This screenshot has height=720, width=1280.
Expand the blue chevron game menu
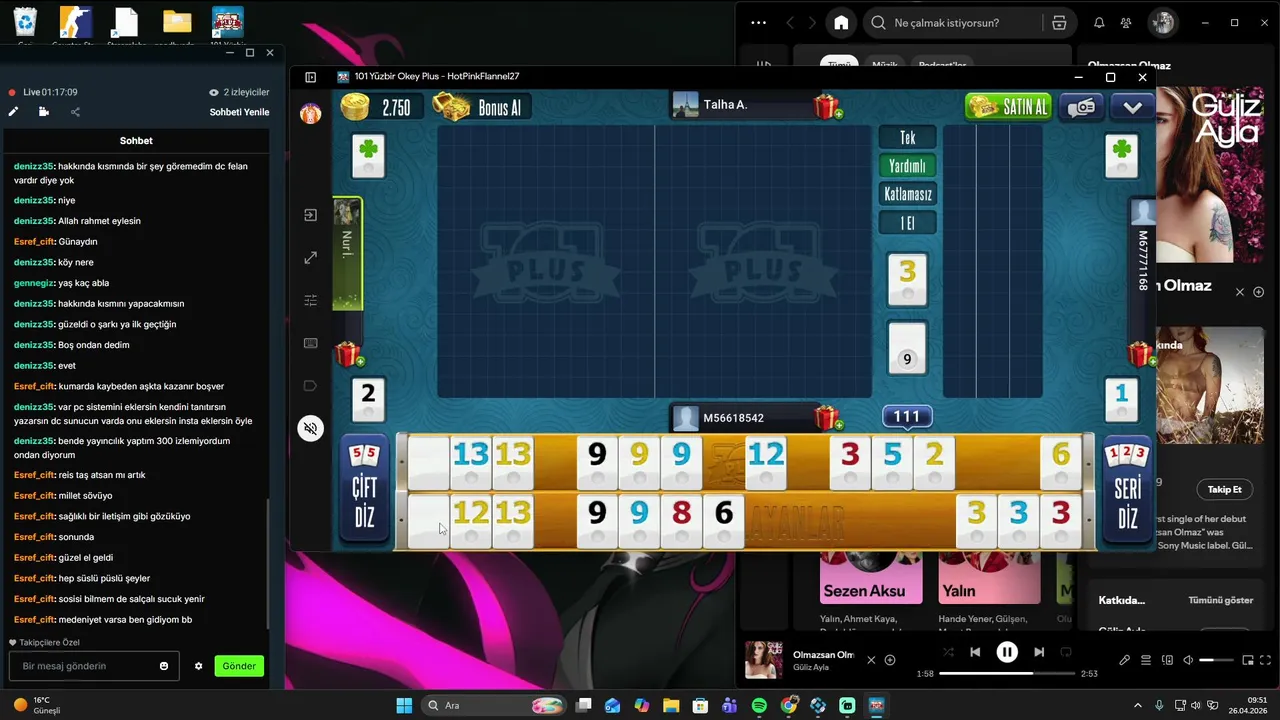[1132, 107]
